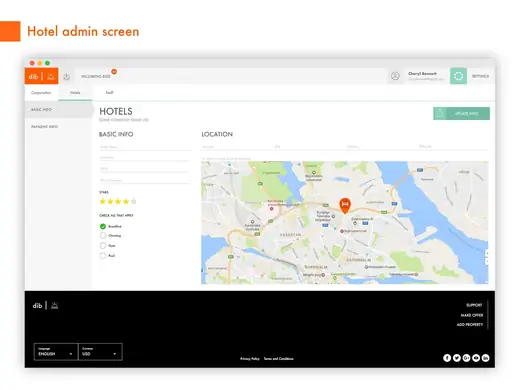Click the Update Info button
520x390 pixels.
tap(461, 113)
